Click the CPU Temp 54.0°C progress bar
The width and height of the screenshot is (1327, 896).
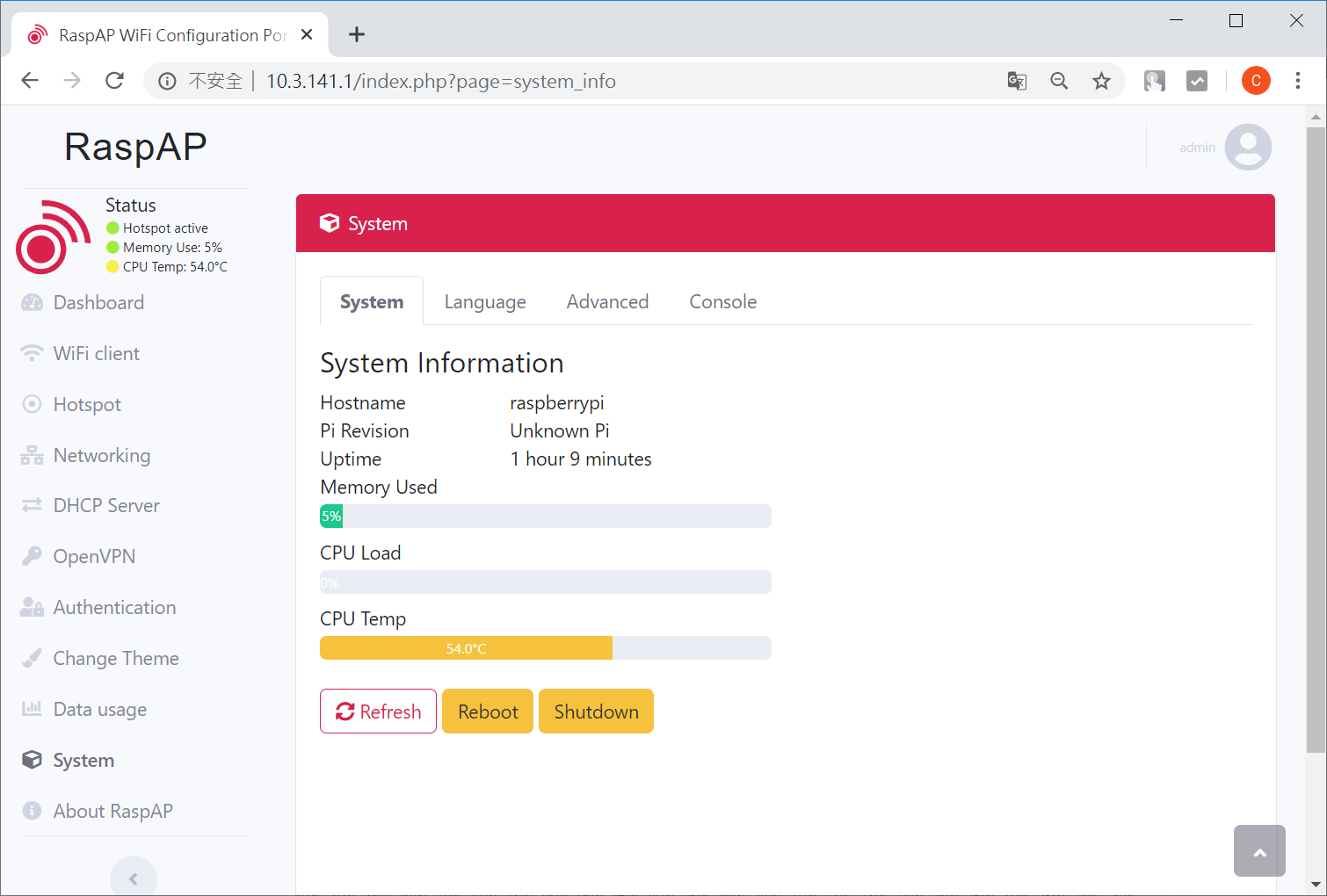tap(546, 647)
